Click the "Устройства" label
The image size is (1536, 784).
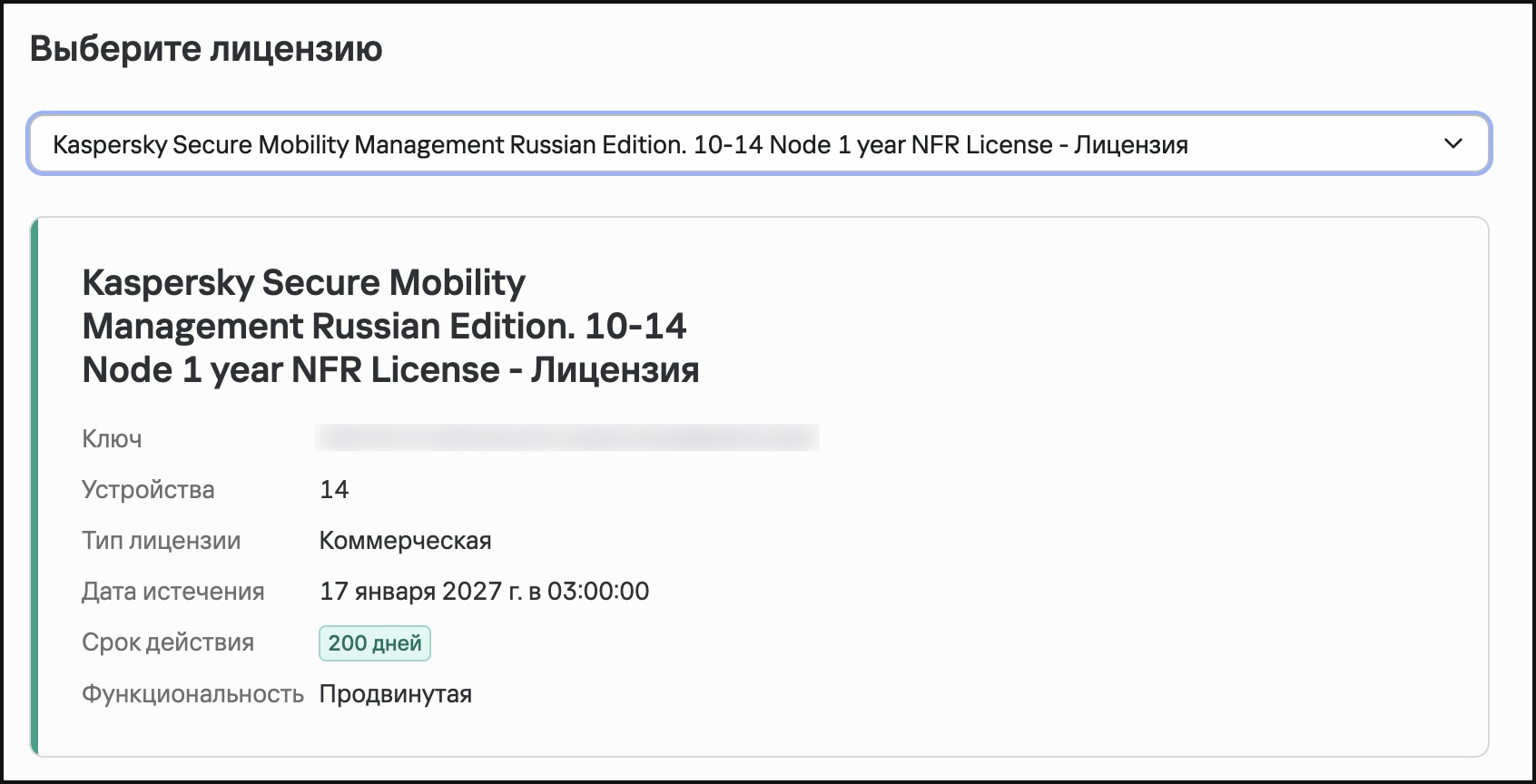(x=148, y=490)
